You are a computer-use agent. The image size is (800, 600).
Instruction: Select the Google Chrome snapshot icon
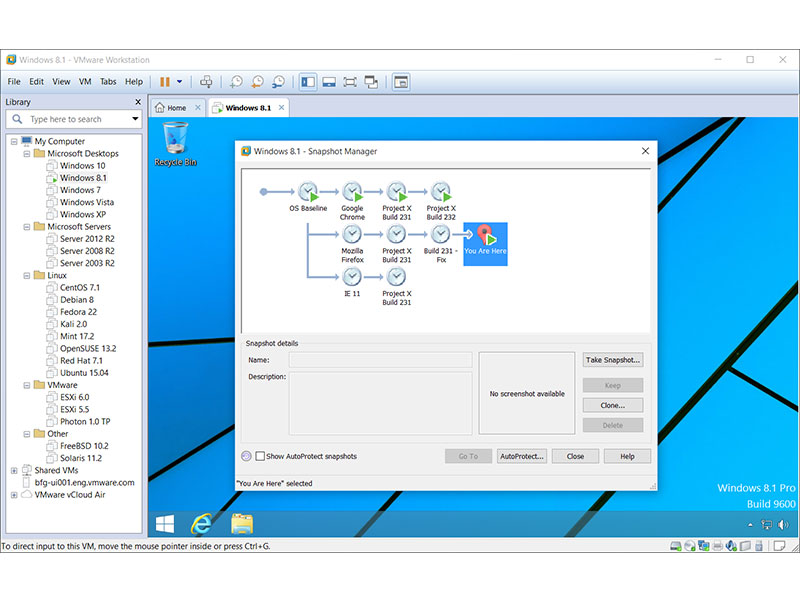[352, 191]
